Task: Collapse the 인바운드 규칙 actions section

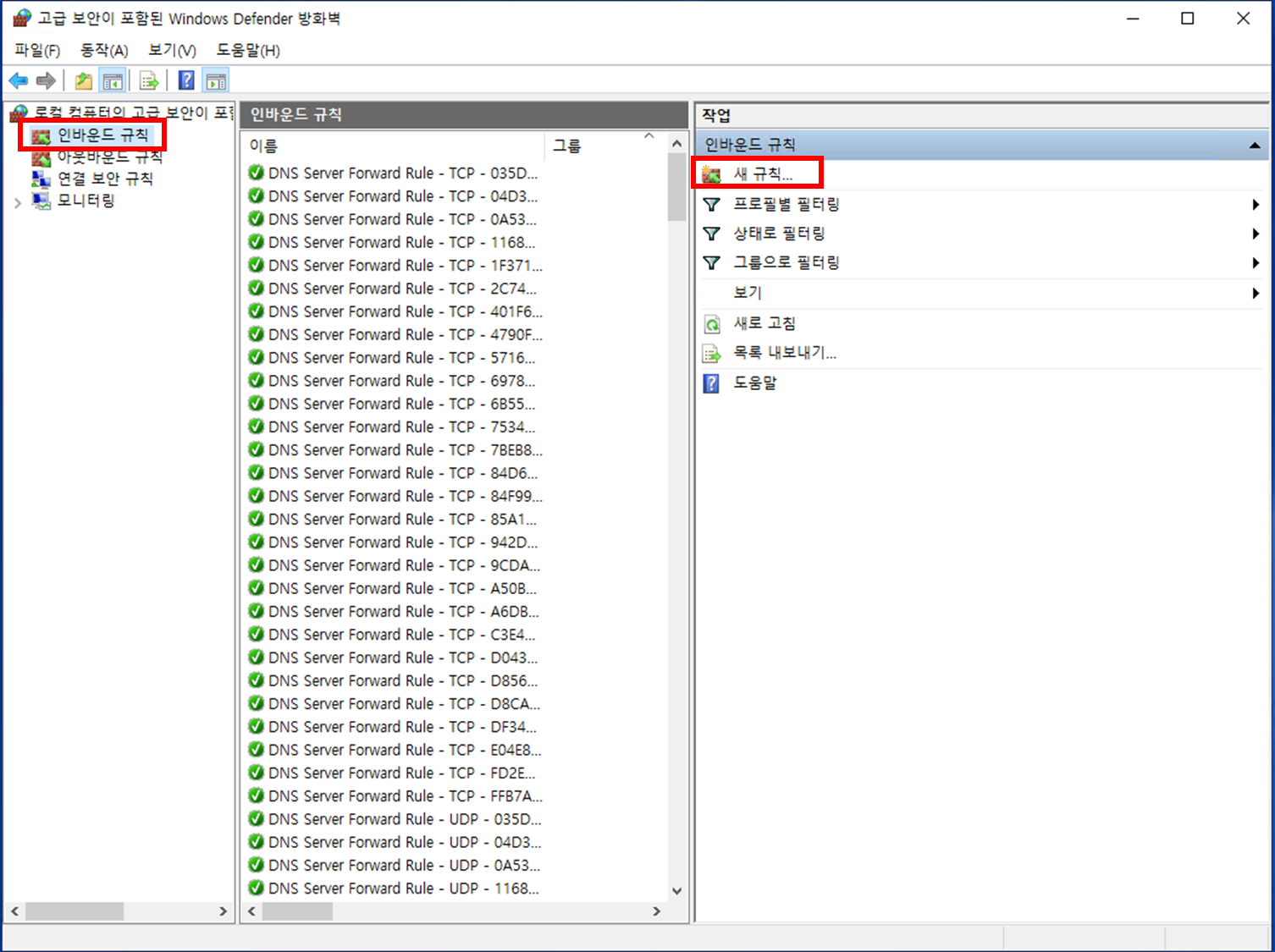Action: tap(1255, 146)
